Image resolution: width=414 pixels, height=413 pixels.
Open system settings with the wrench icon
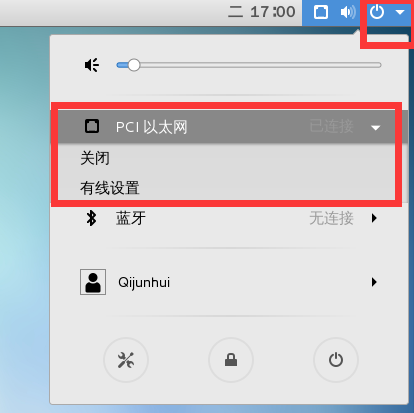point(126,360)
